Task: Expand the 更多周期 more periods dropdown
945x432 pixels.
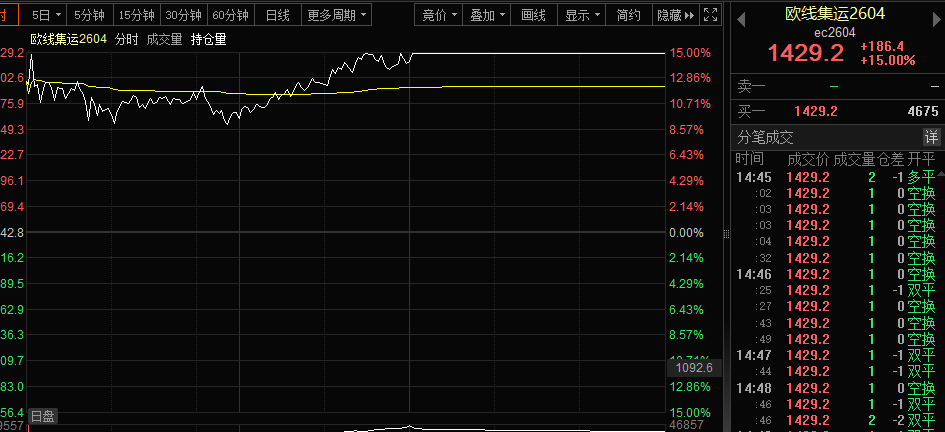Action: [x=336, y=15]
